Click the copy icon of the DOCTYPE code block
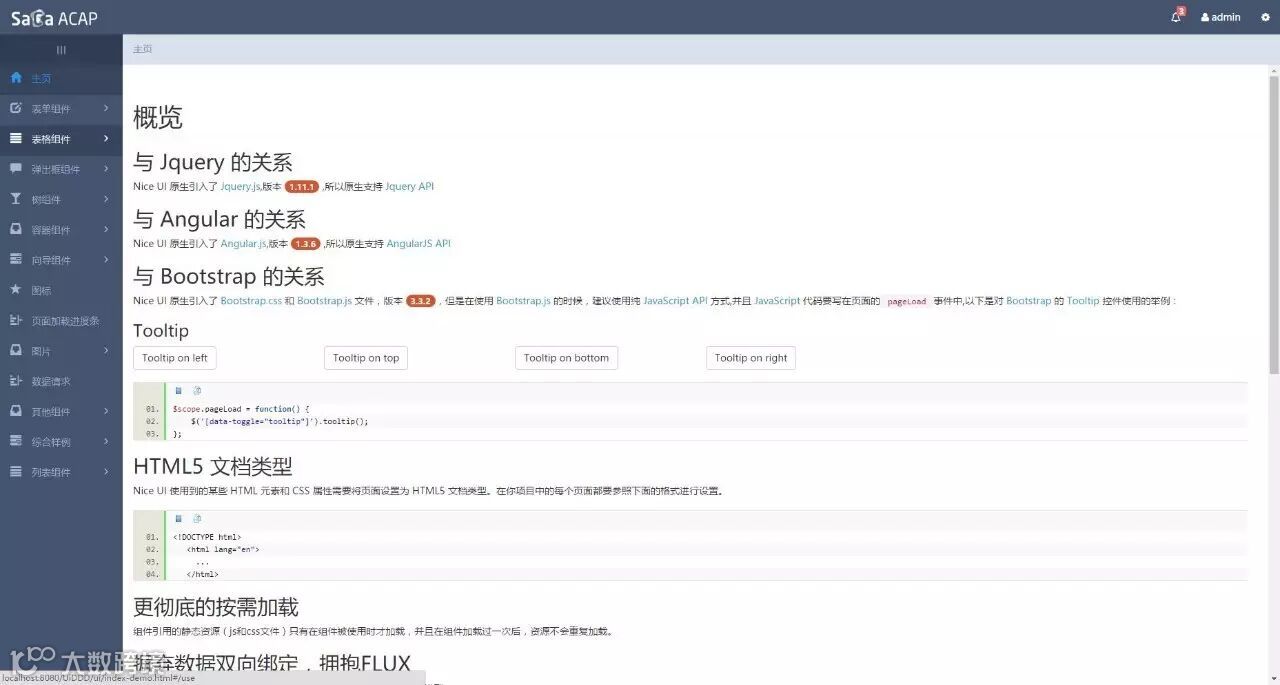The image size is (1280, 685). click(x=197, y=519)
